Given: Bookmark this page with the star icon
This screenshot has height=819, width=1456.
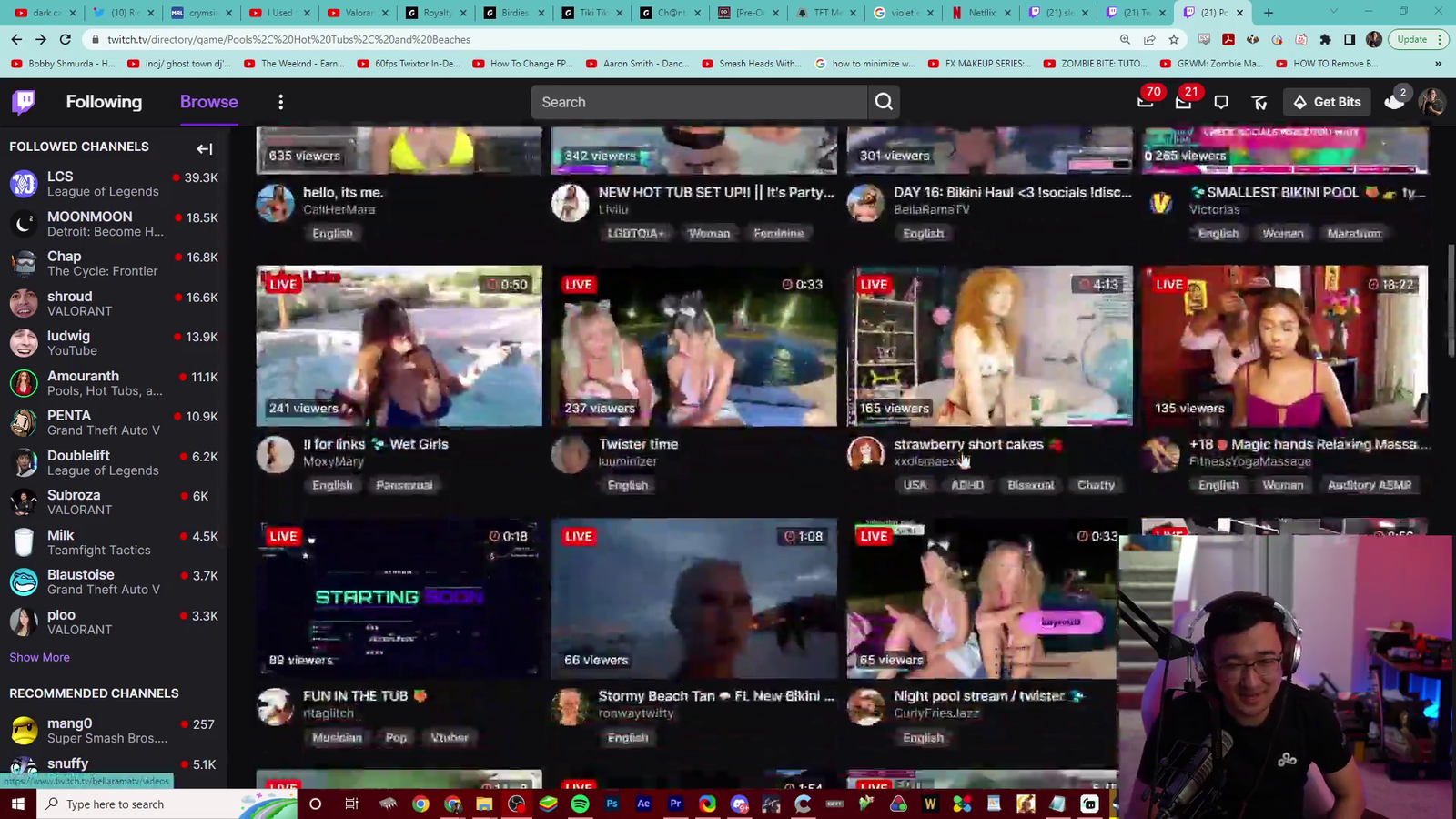Looking at the screenshot, I should 1174,39.
